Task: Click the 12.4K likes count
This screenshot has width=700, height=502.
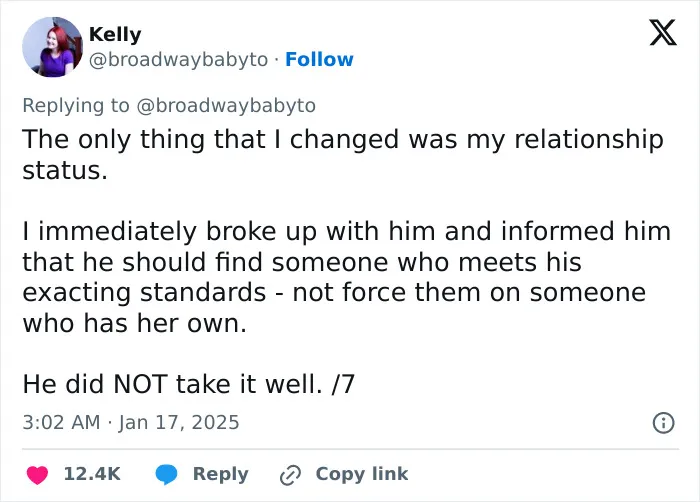Action: pos(92,474)
